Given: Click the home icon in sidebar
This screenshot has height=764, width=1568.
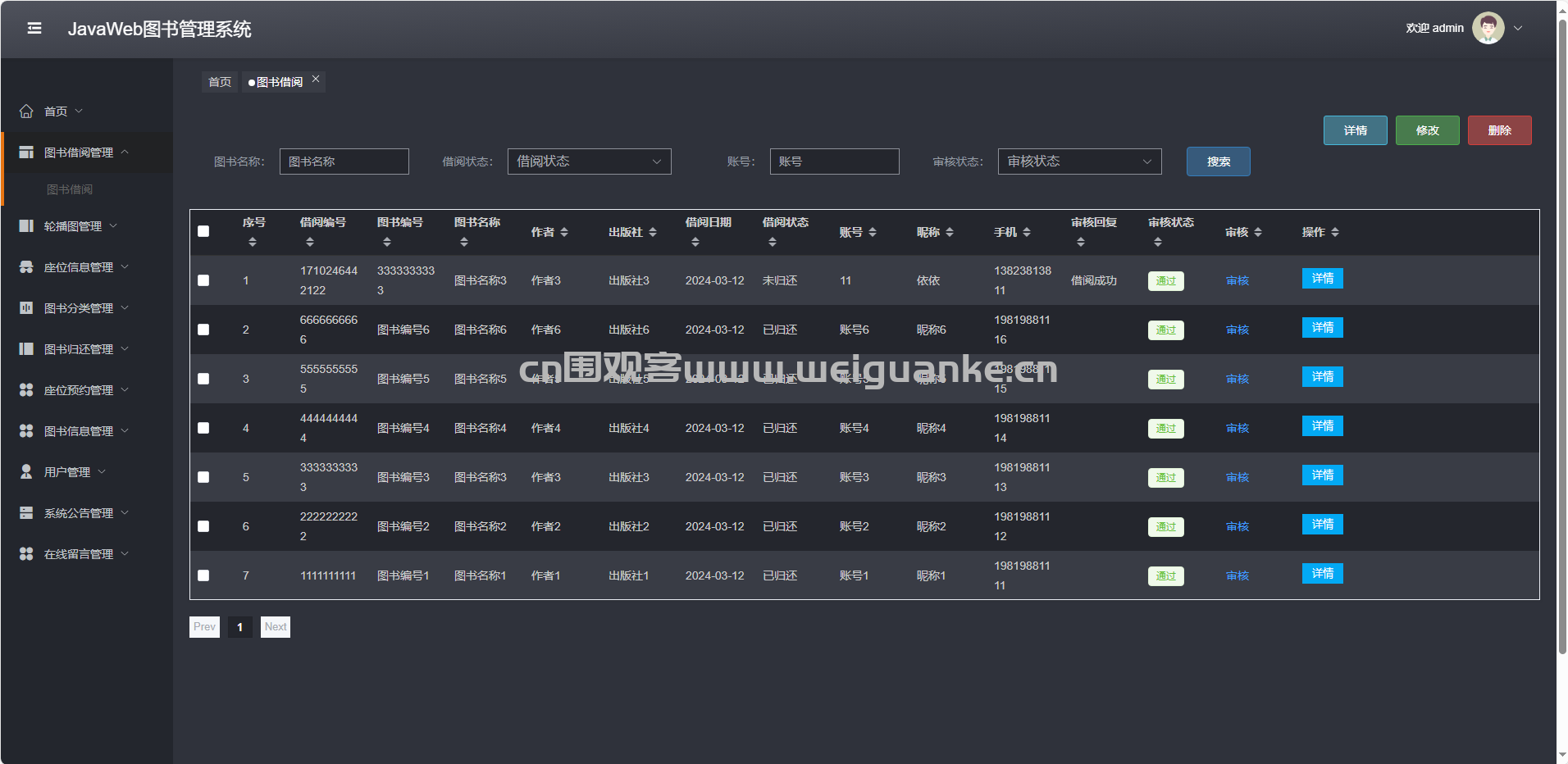Looking at the screenshot, I should click(x=26, y=111).
